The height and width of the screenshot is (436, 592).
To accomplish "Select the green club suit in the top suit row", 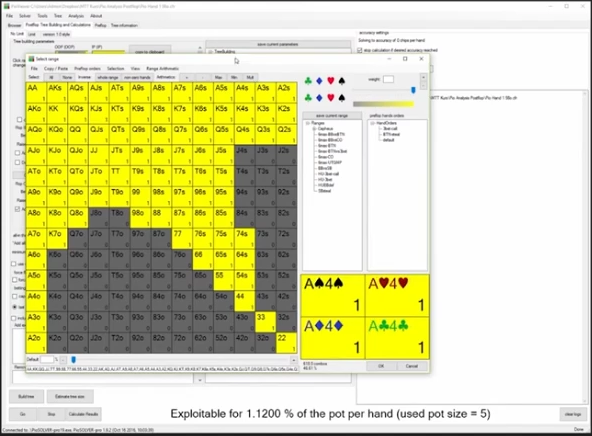I will [x=308, y=81].
